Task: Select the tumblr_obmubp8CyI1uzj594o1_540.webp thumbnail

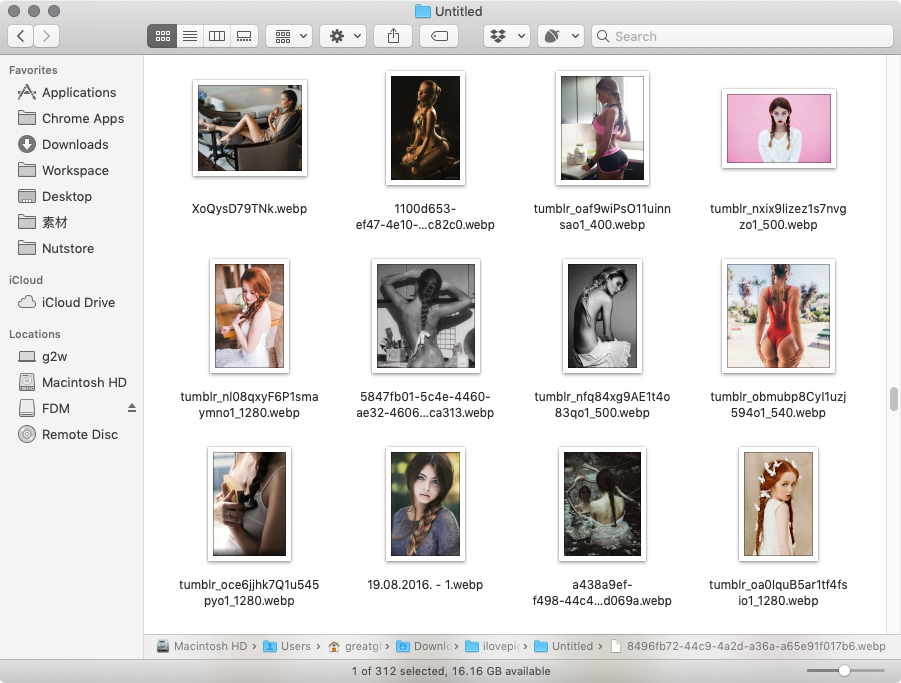Action: point(779,316)
